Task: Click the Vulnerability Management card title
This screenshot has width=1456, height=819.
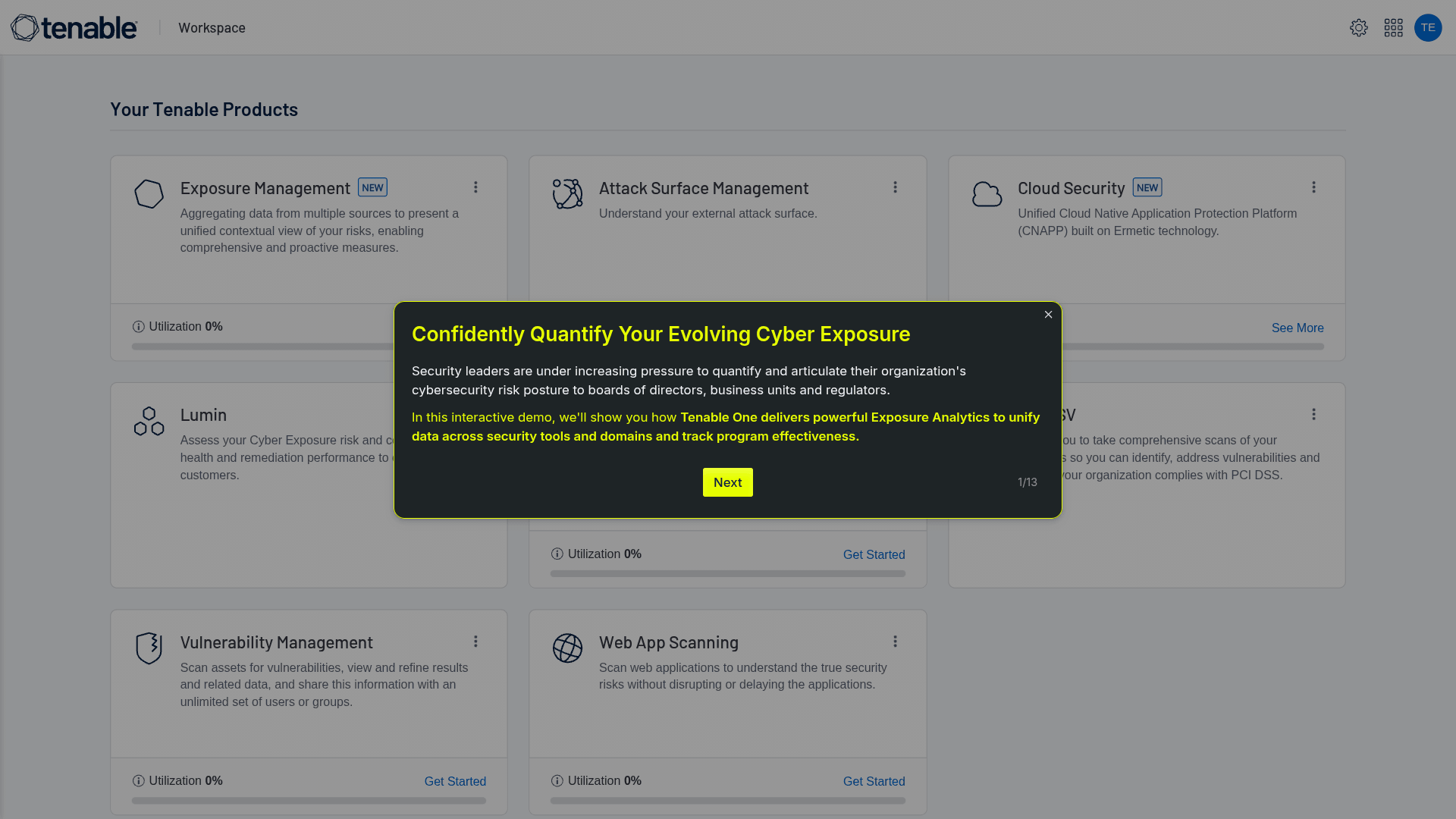Action: (x=276, y=642)
